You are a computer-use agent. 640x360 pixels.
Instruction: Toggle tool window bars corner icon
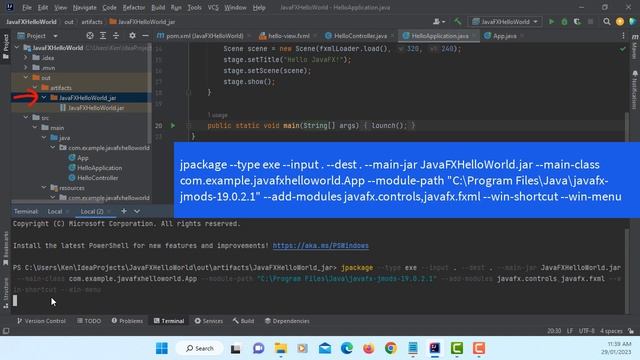pos(6,331)
